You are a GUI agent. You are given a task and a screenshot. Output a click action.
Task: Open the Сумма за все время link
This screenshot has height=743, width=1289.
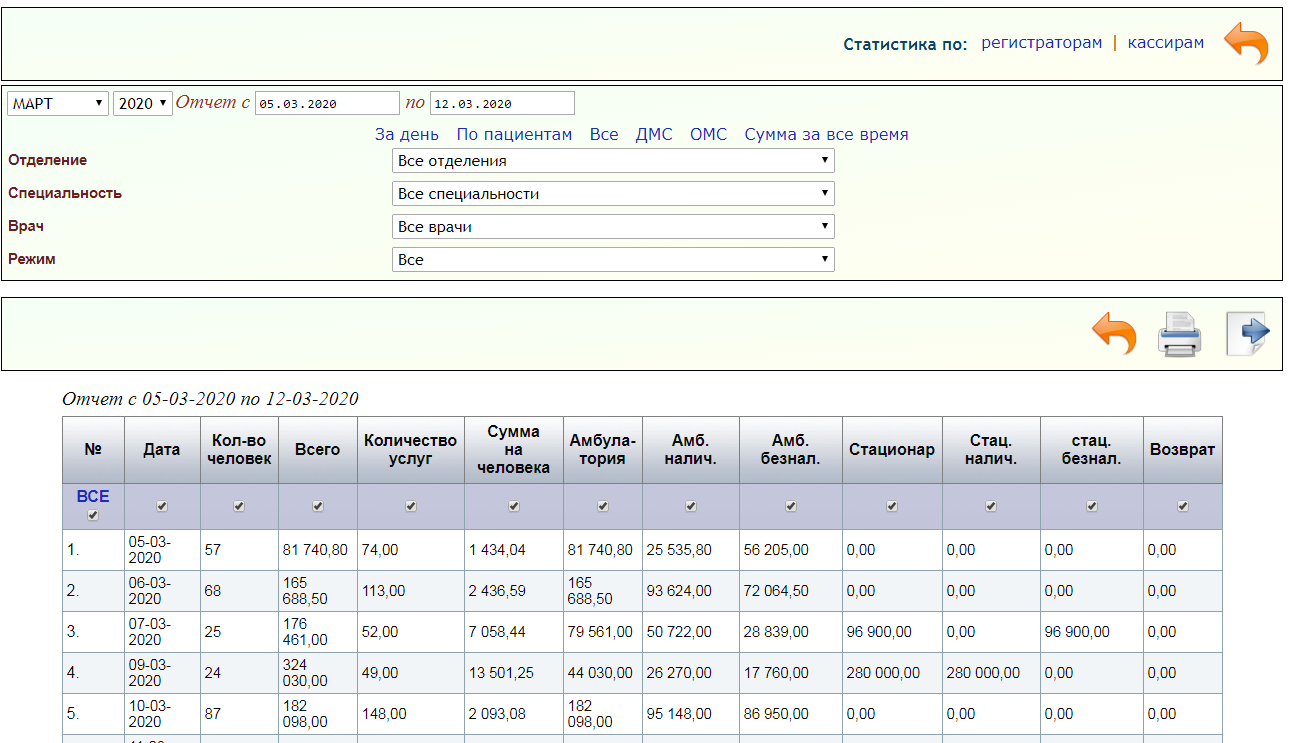[x=826, y=135]
